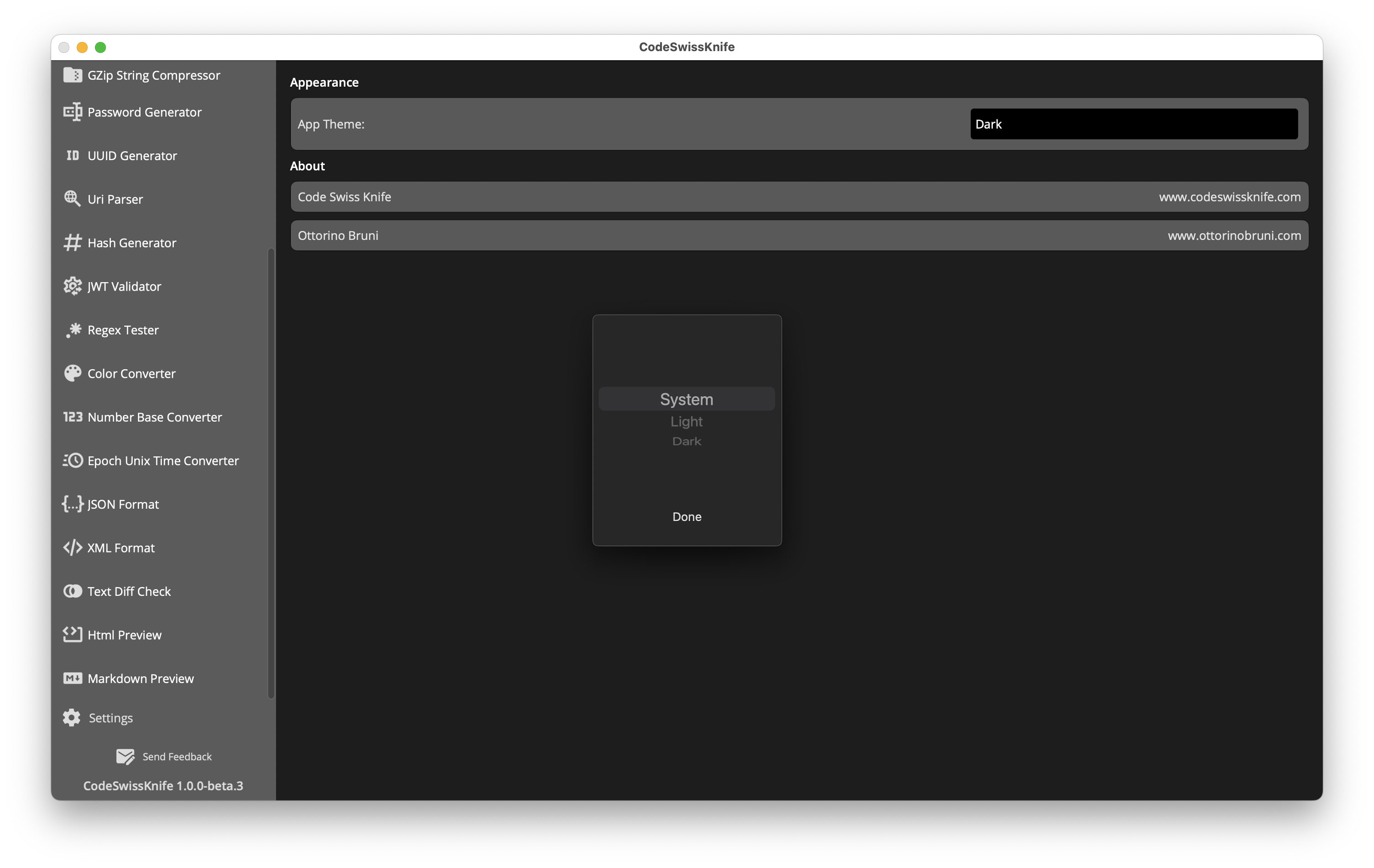The image size is (1374, 868).
Task: Click the Uri Parser magnifier icon
Action: coord(73,199)
